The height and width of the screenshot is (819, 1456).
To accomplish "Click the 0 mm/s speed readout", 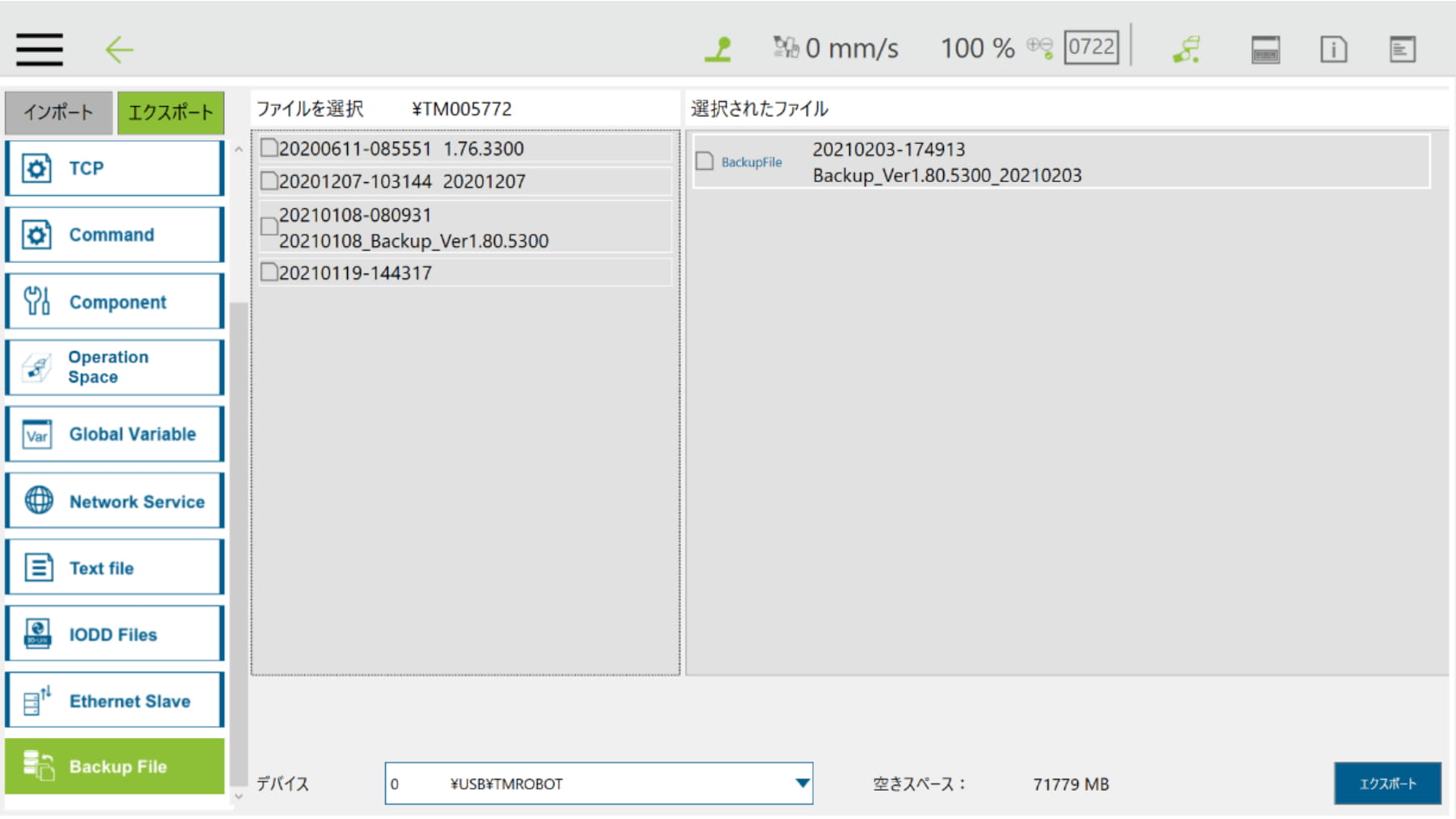I will point(852,49).
